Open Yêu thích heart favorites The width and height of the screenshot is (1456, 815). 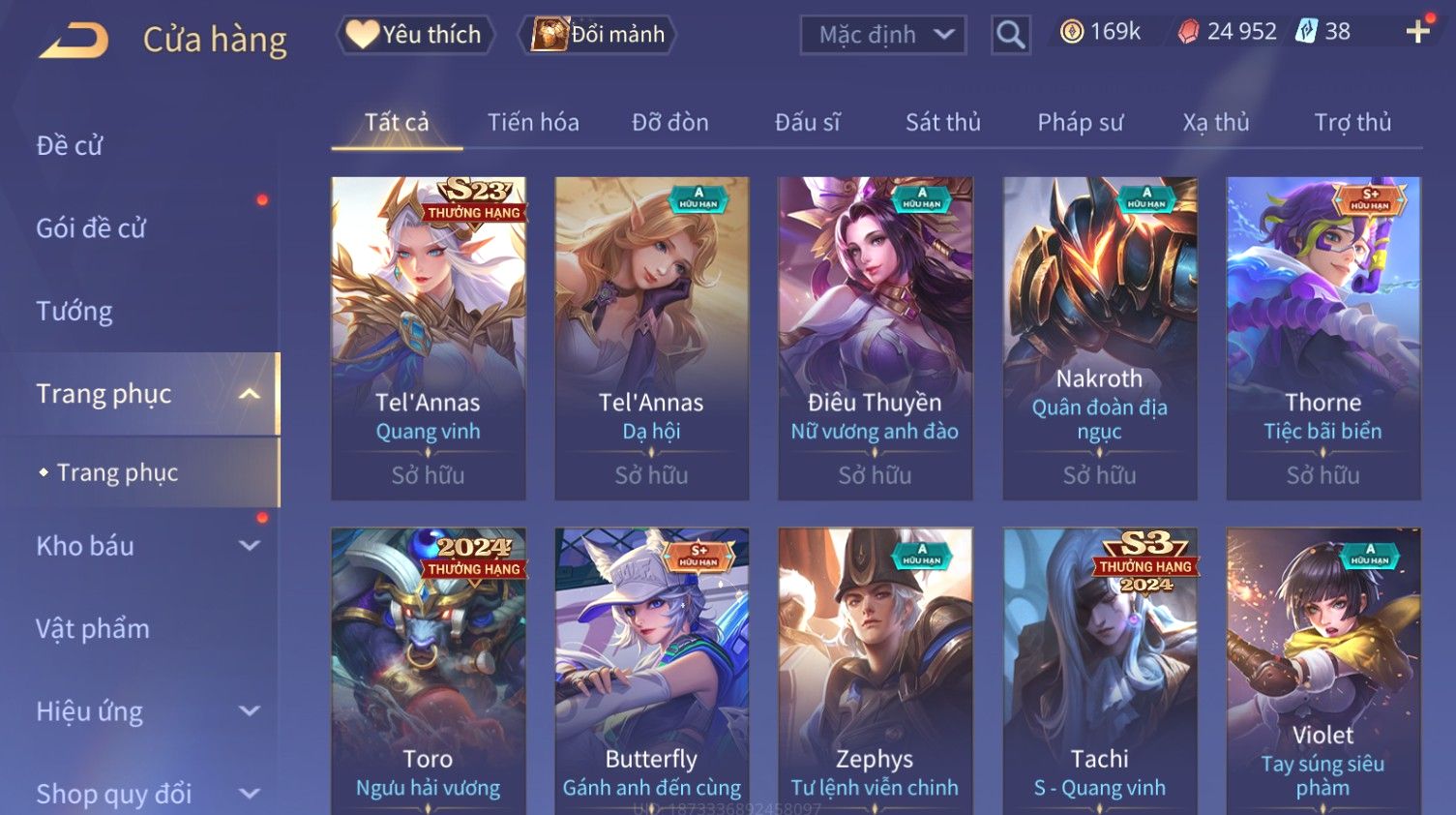pos(415,35)
